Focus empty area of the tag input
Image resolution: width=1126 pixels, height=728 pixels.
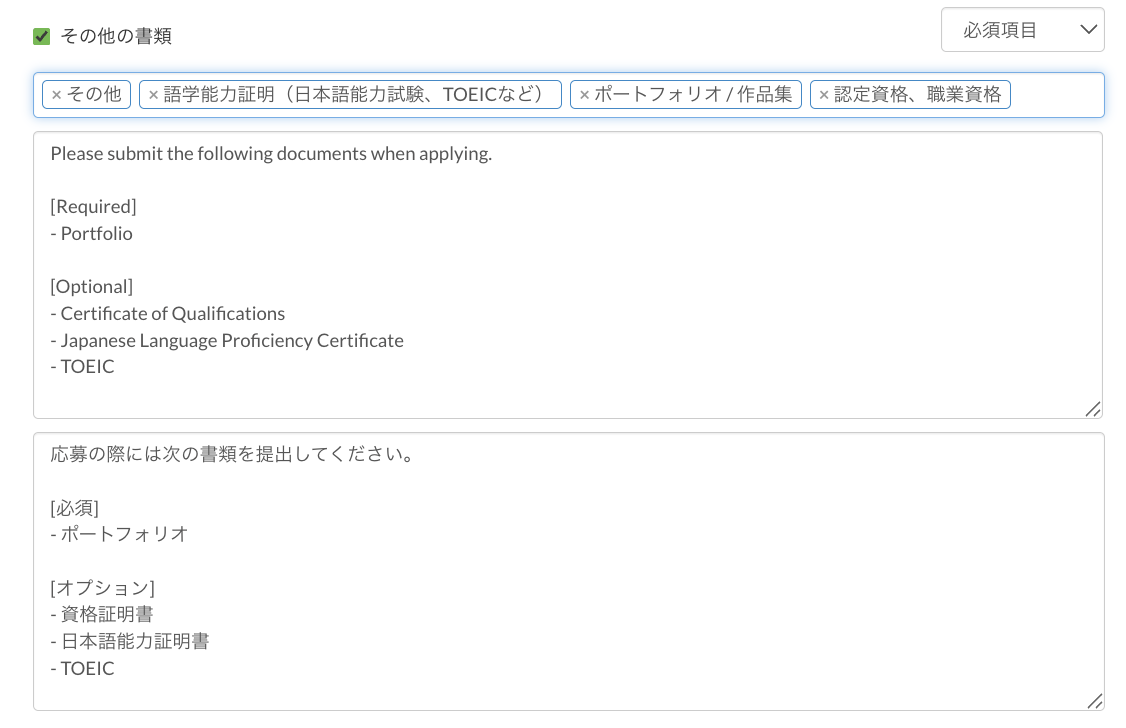click(1056, 95)
